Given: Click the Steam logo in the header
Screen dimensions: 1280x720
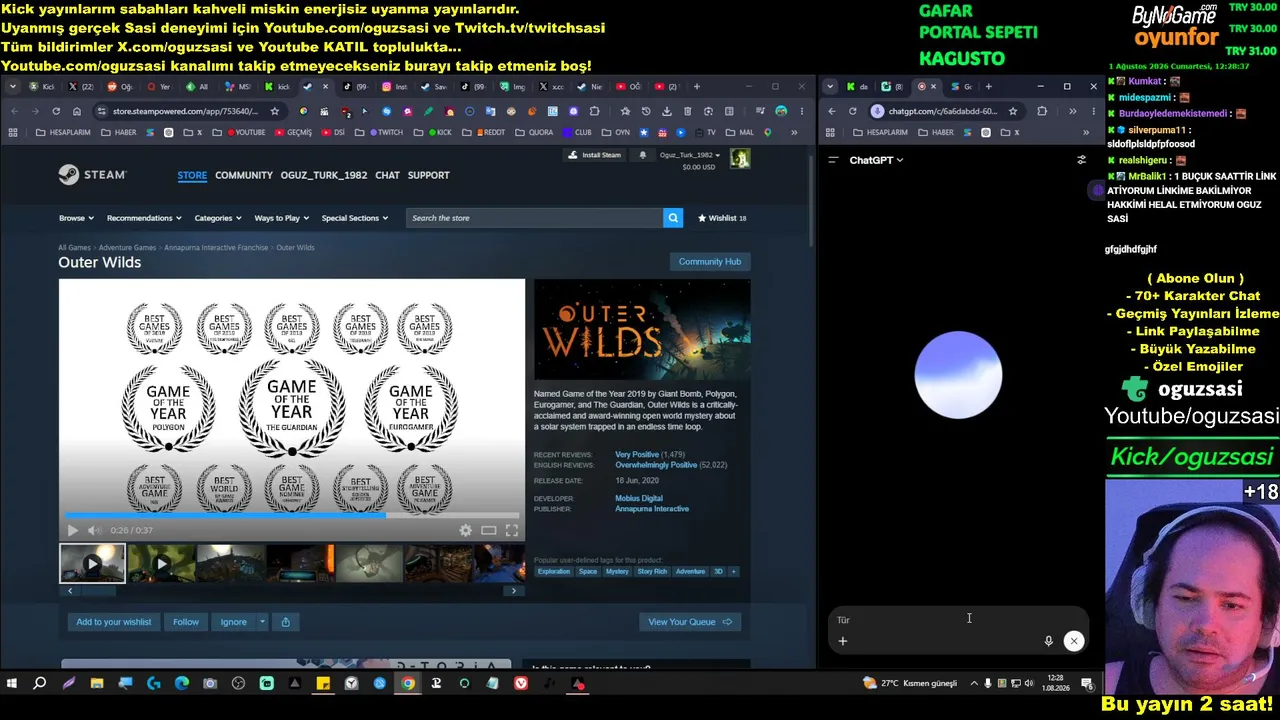Looking at the screenshot, I should 92,175.
